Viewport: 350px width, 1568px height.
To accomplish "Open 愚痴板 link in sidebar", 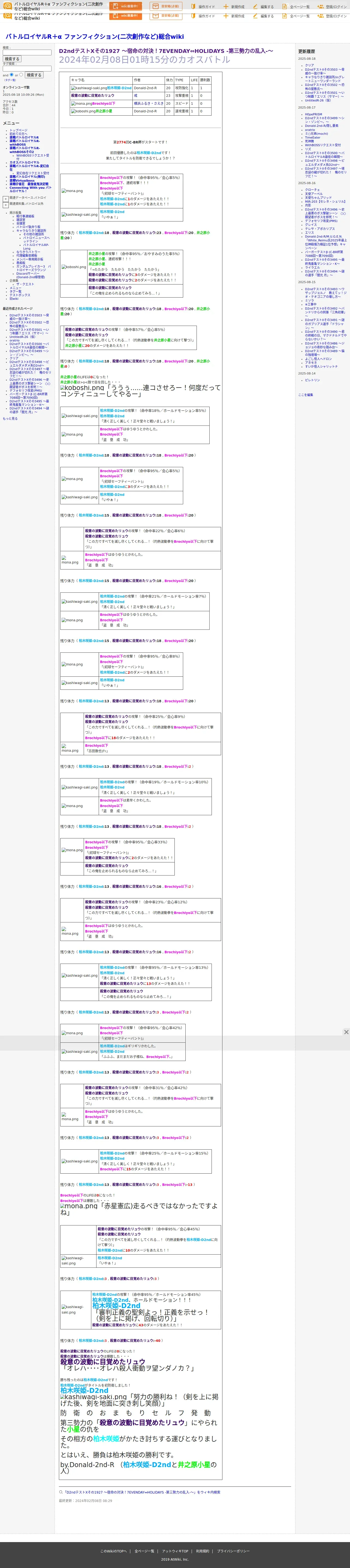I will [x=21, y=263].
